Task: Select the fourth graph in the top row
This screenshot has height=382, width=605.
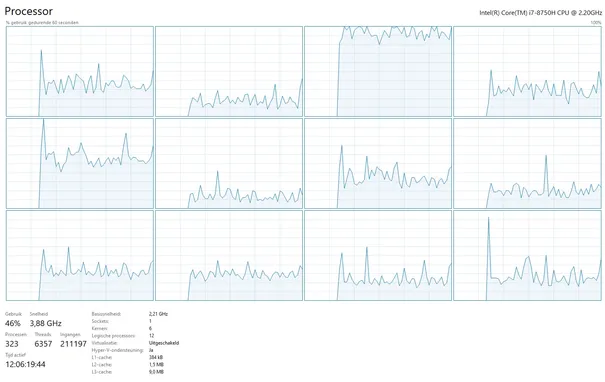Action: [x=527, y=71]
